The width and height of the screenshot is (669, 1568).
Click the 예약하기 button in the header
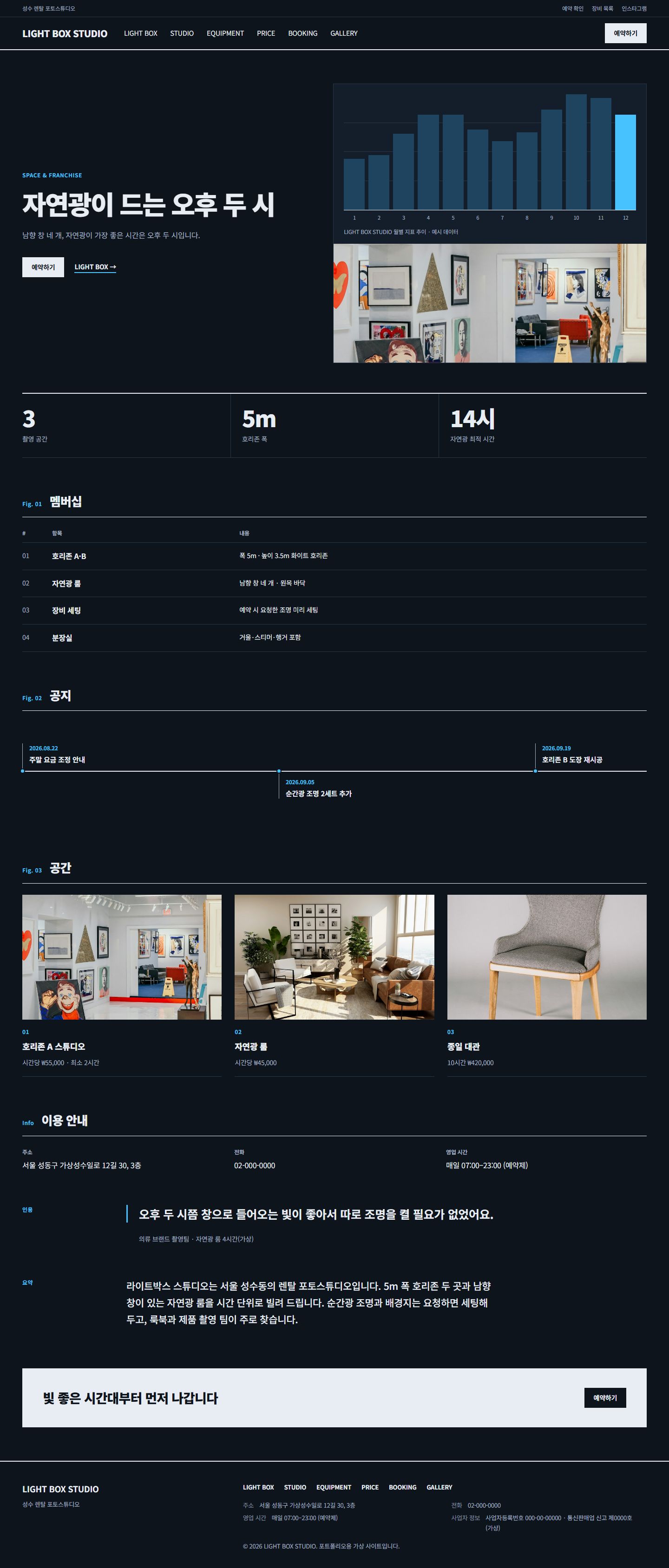(x=625, y=33)
